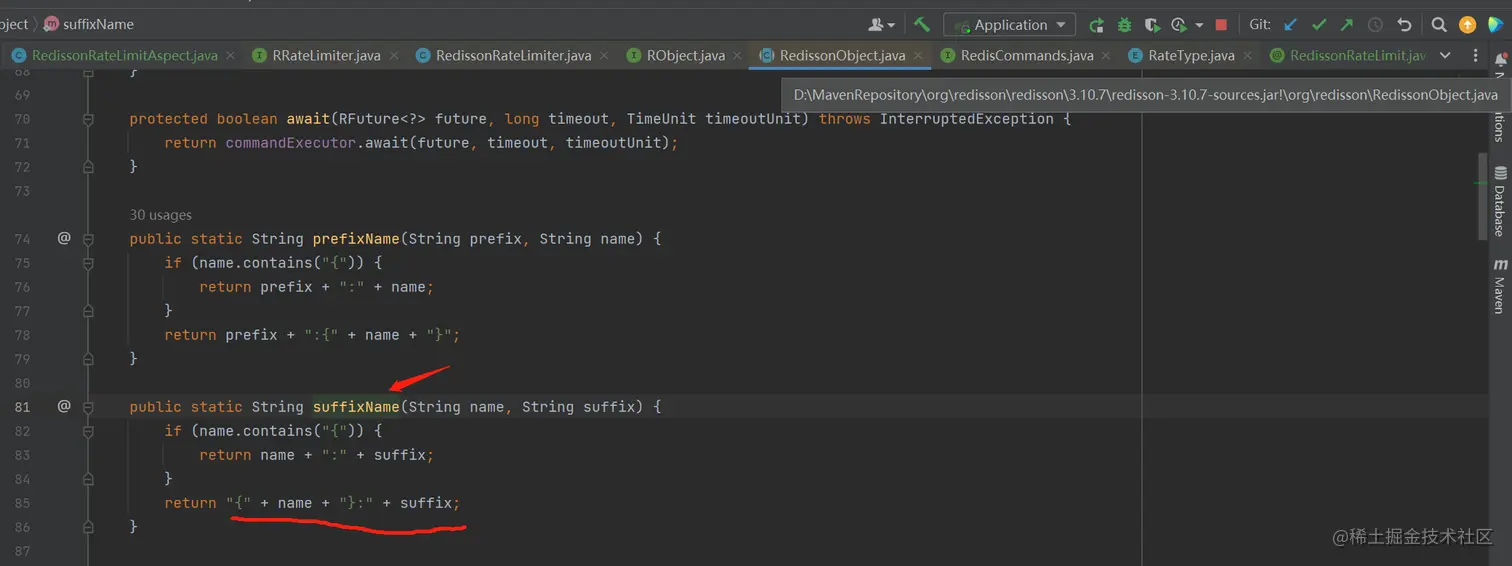Image resolution: width=1512 pixels, height=566 pixels.
Task: Open the Maven tool window
Action: point(1500,286)
